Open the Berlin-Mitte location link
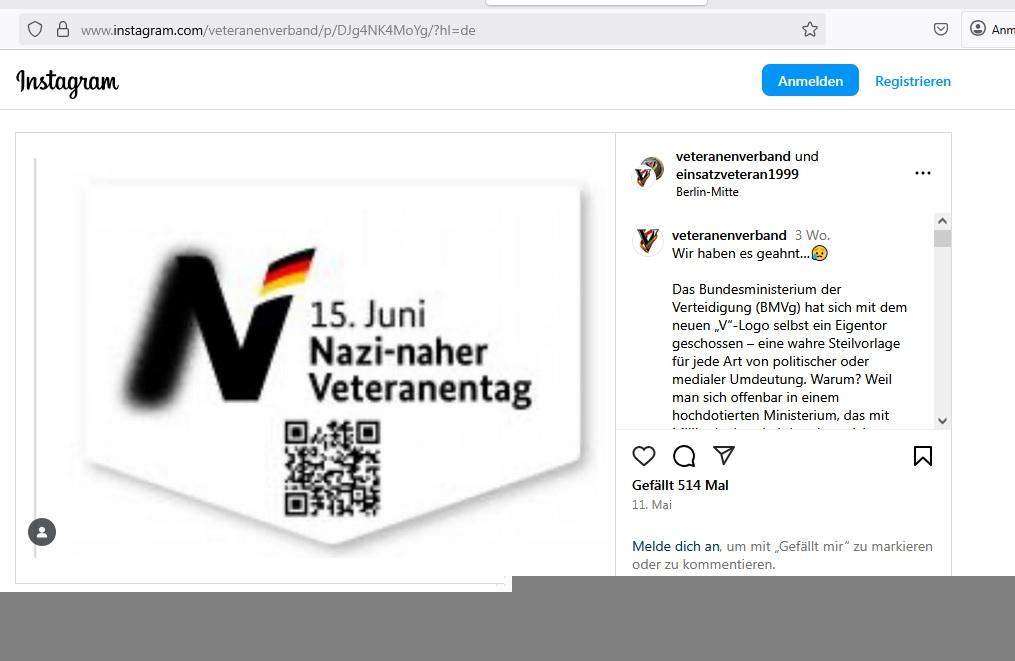1015x661 pixels. (707, 192)
